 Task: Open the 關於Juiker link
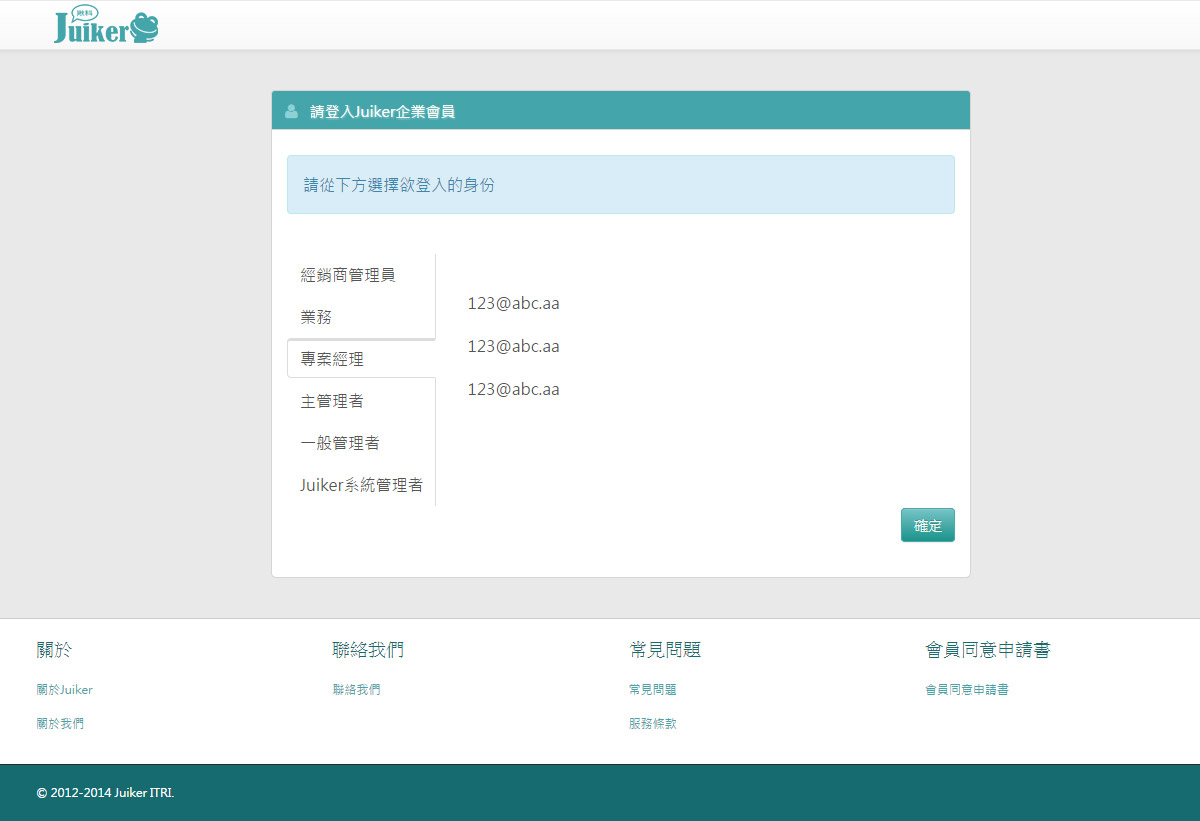tap(64, 689)
